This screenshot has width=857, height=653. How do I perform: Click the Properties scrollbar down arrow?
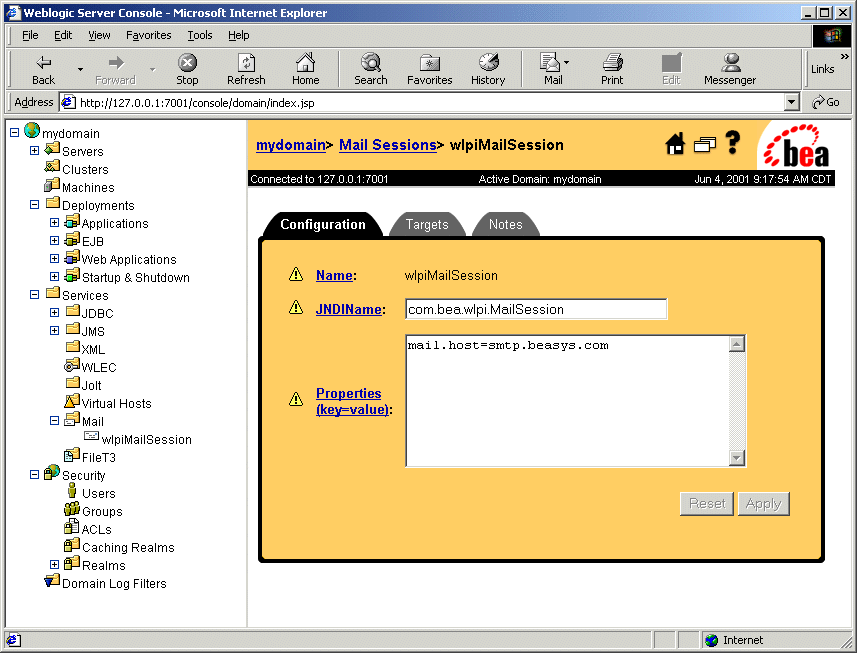[x=737, y=458]
